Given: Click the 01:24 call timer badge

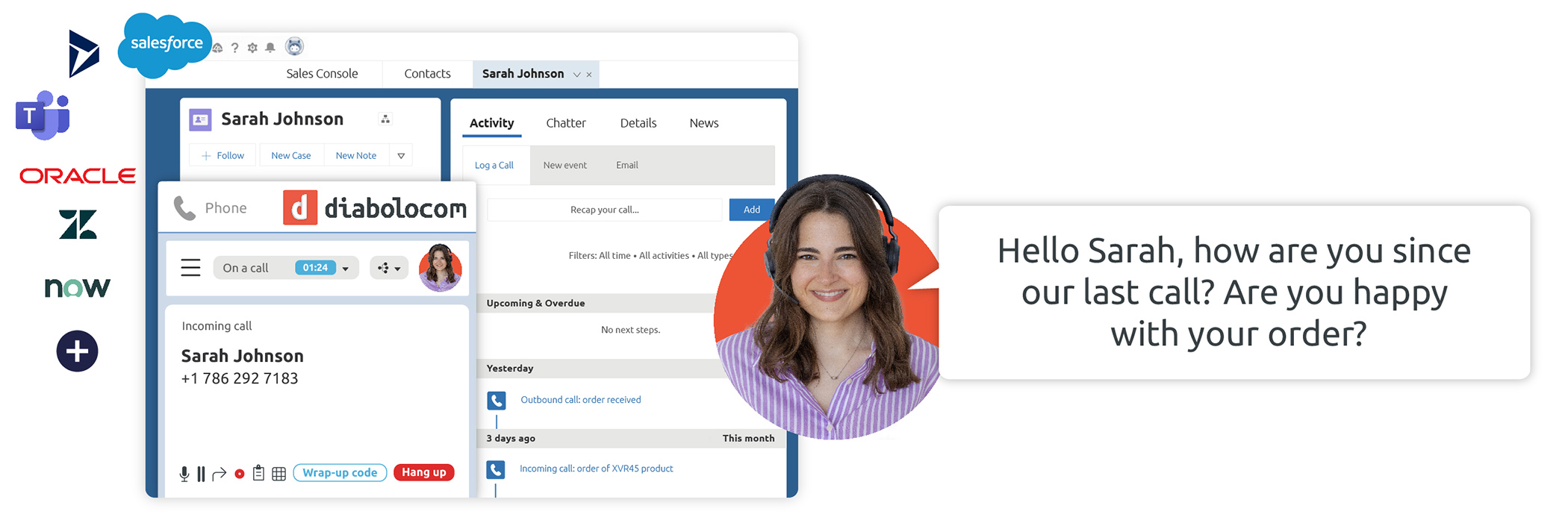Looking at the screenshot, I should click(315, 268).
